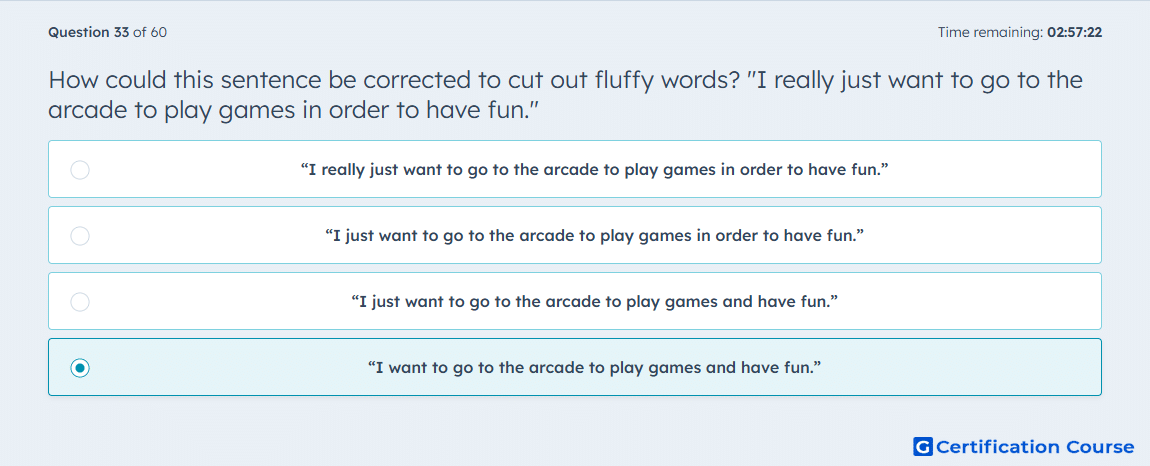The height and width of the screenshot is (466, 1150).
Task: Click the "How could this sentence" question heading
Action: point(565,95)
